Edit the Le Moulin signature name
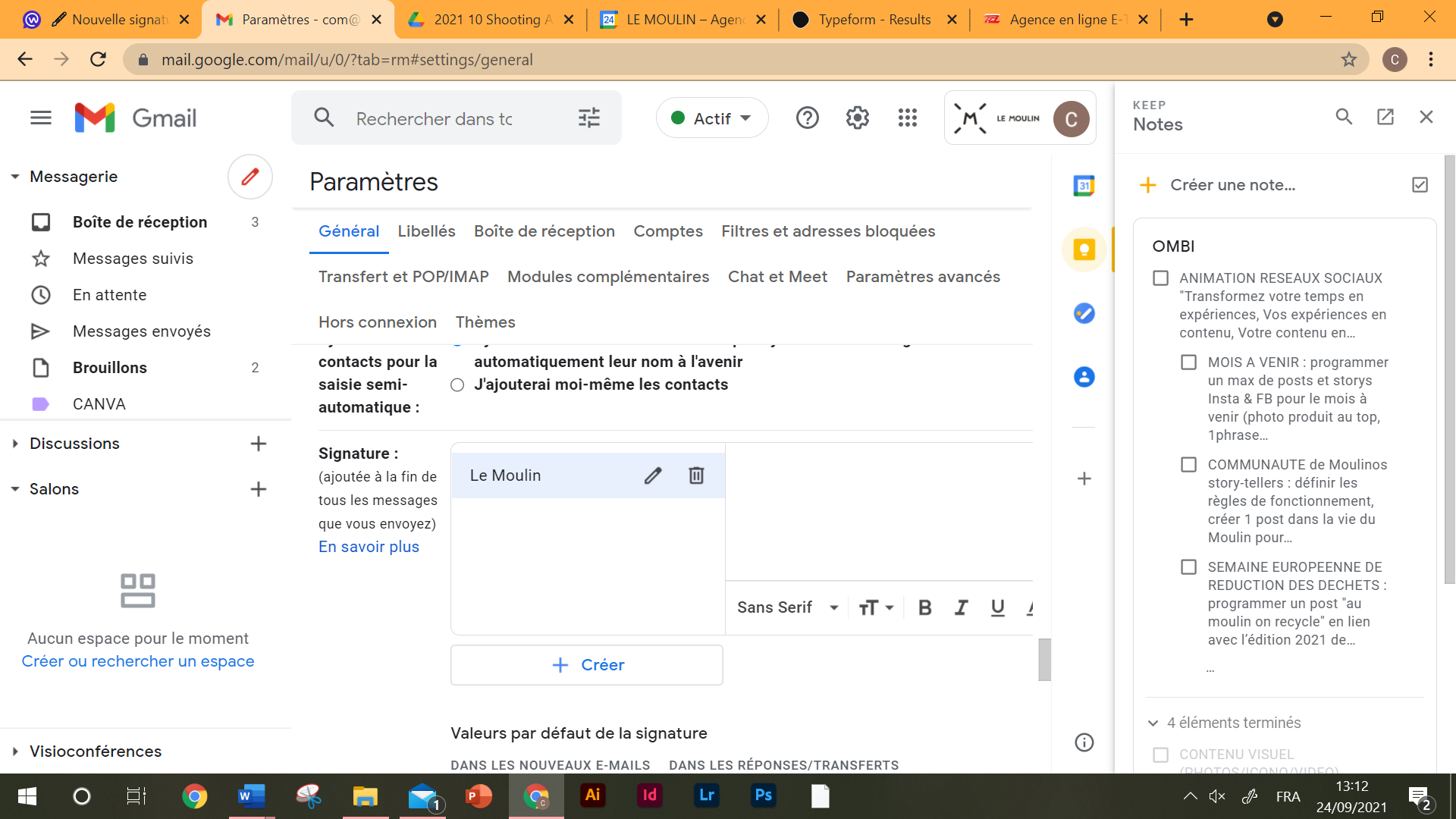Screen dimensions: 1456x819 [x=653, y=475]
